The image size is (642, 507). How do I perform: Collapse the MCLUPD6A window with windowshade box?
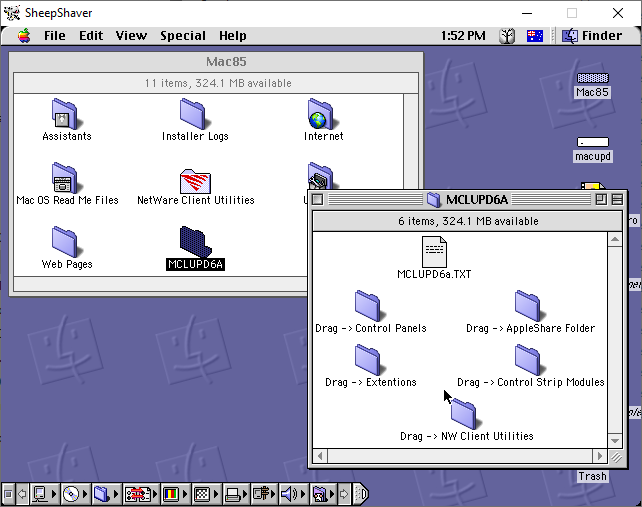(x=617, y=199)
